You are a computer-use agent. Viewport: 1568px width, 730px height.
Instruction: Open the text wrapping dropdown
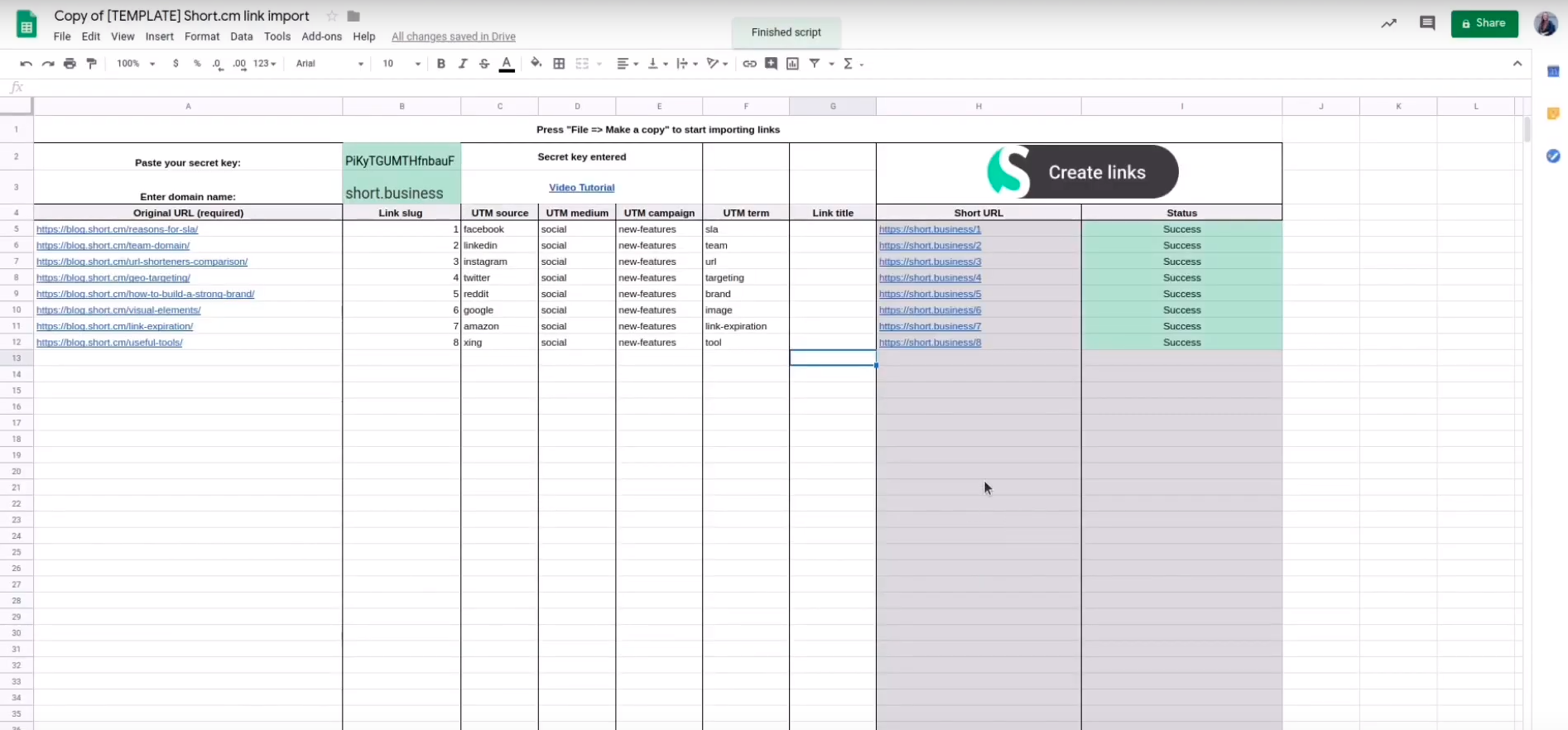pyautogui.click(x=687, y=64)
